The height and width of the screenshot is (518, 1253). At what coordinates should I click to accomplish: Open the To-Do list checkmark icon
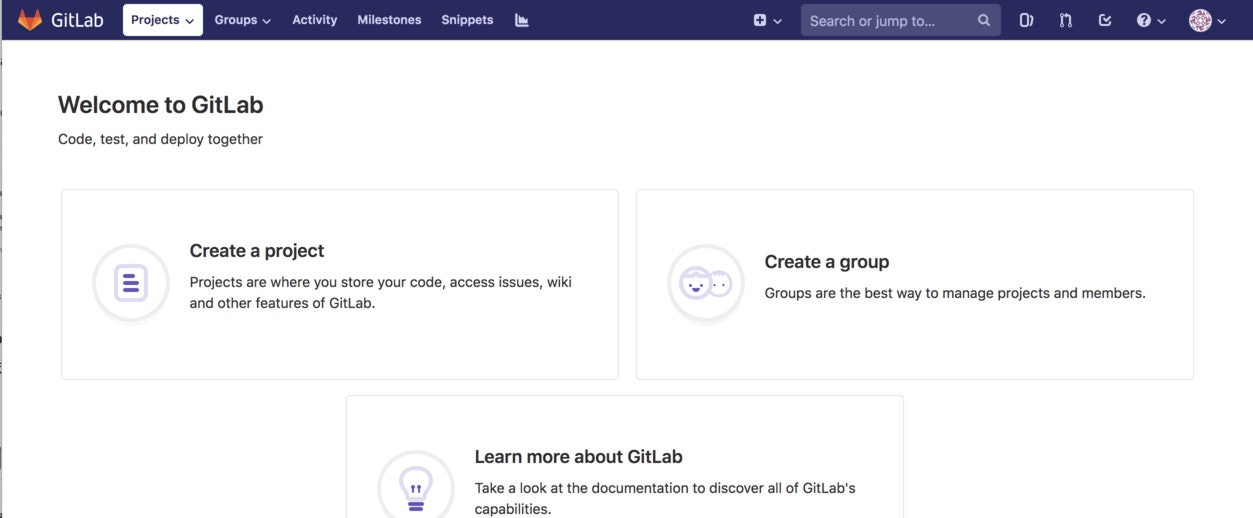point(1105,20)
